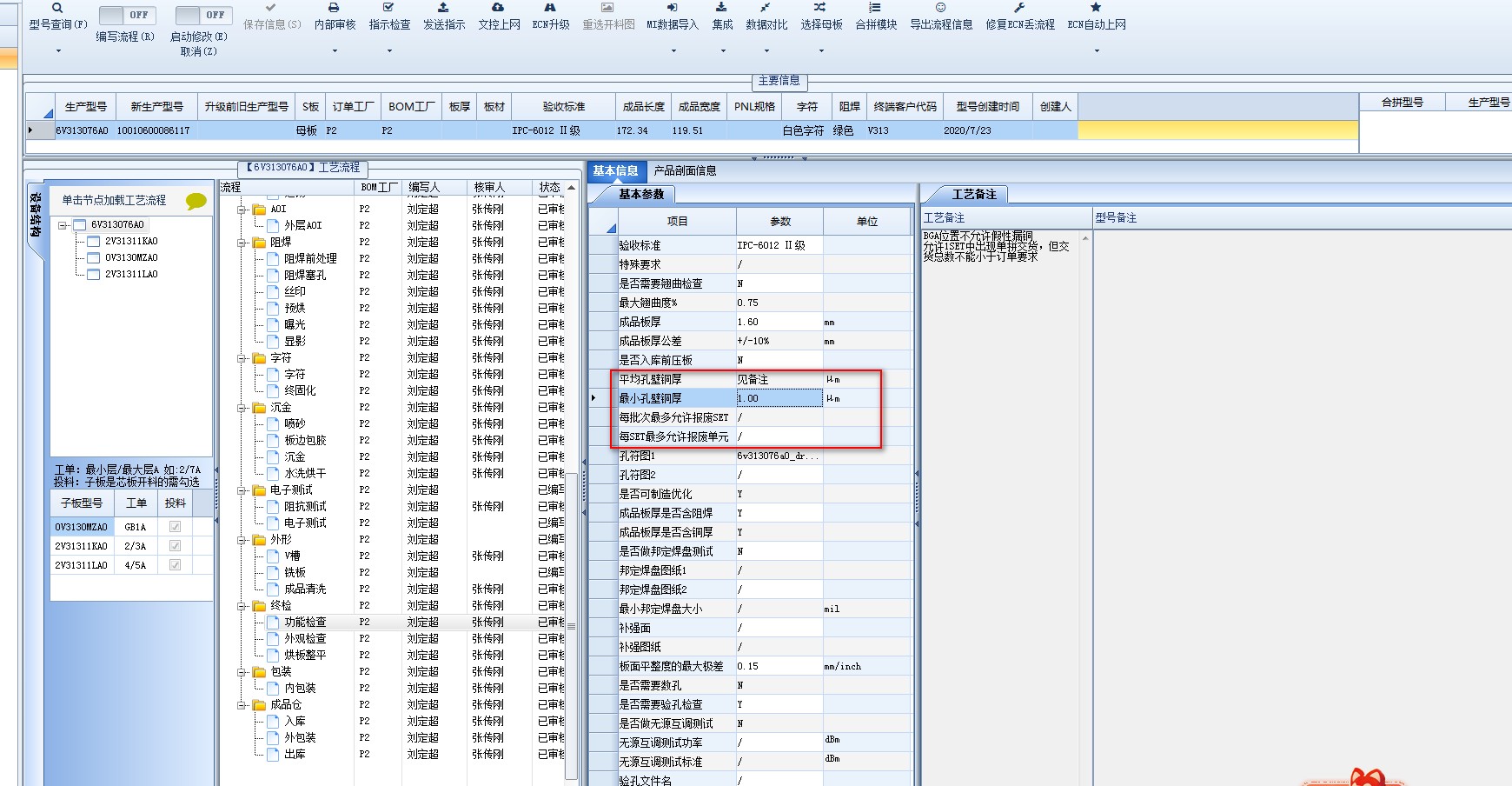Toggle 投料 checkbox in GB1A row's neighbor 2/3A

[176, 546]
